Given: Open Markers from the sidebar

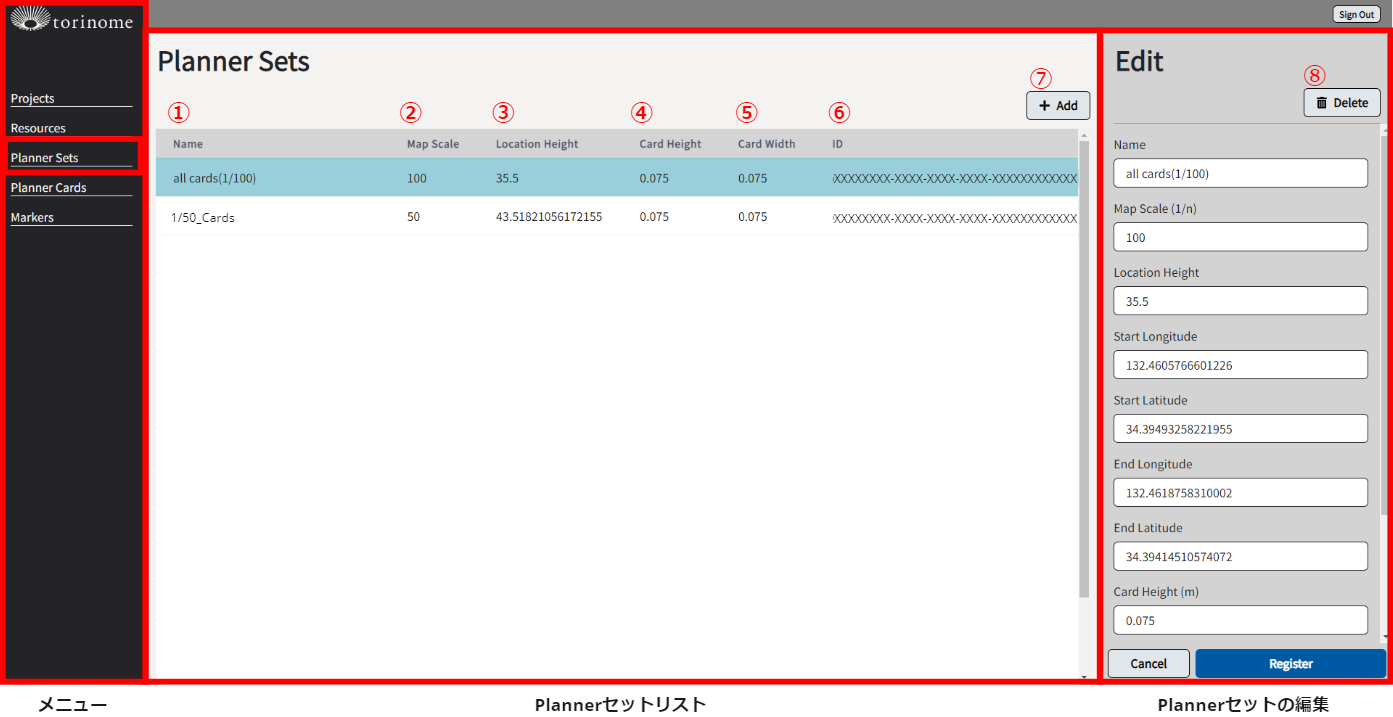Looking at the screenshot, I should [32, 217].
